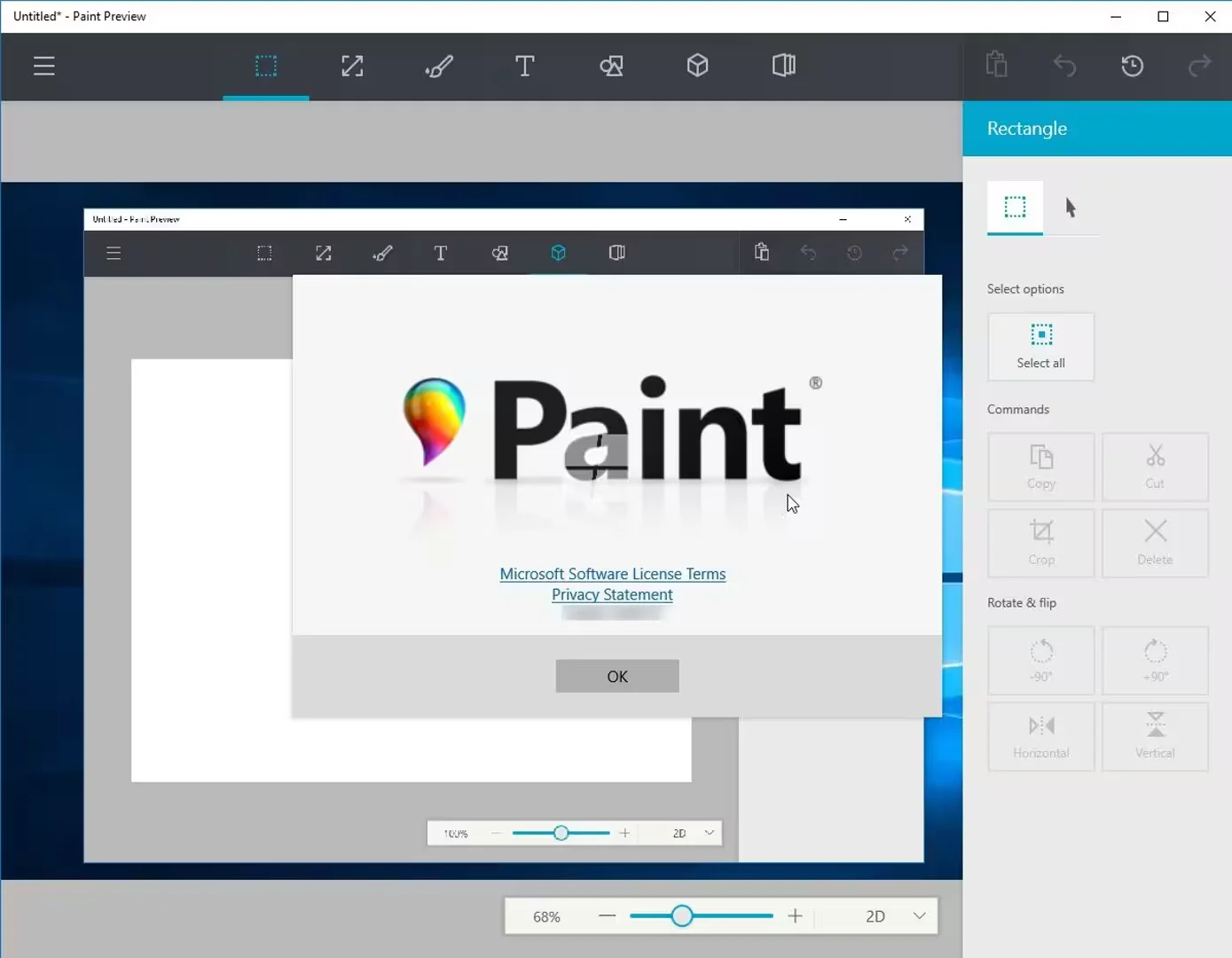Click the Crop command button

(1041, 543)
